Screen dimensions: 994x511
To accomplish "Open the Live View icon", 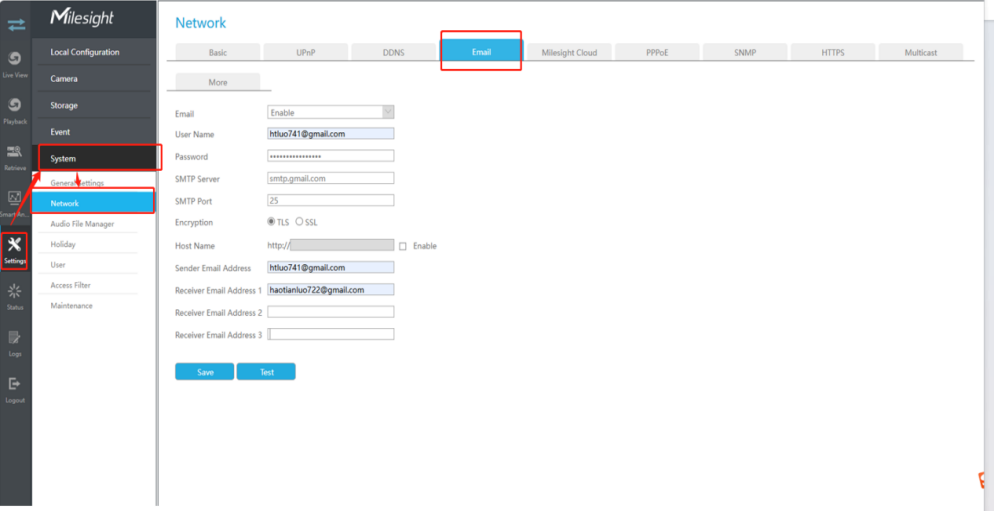I will coord(15,58).
